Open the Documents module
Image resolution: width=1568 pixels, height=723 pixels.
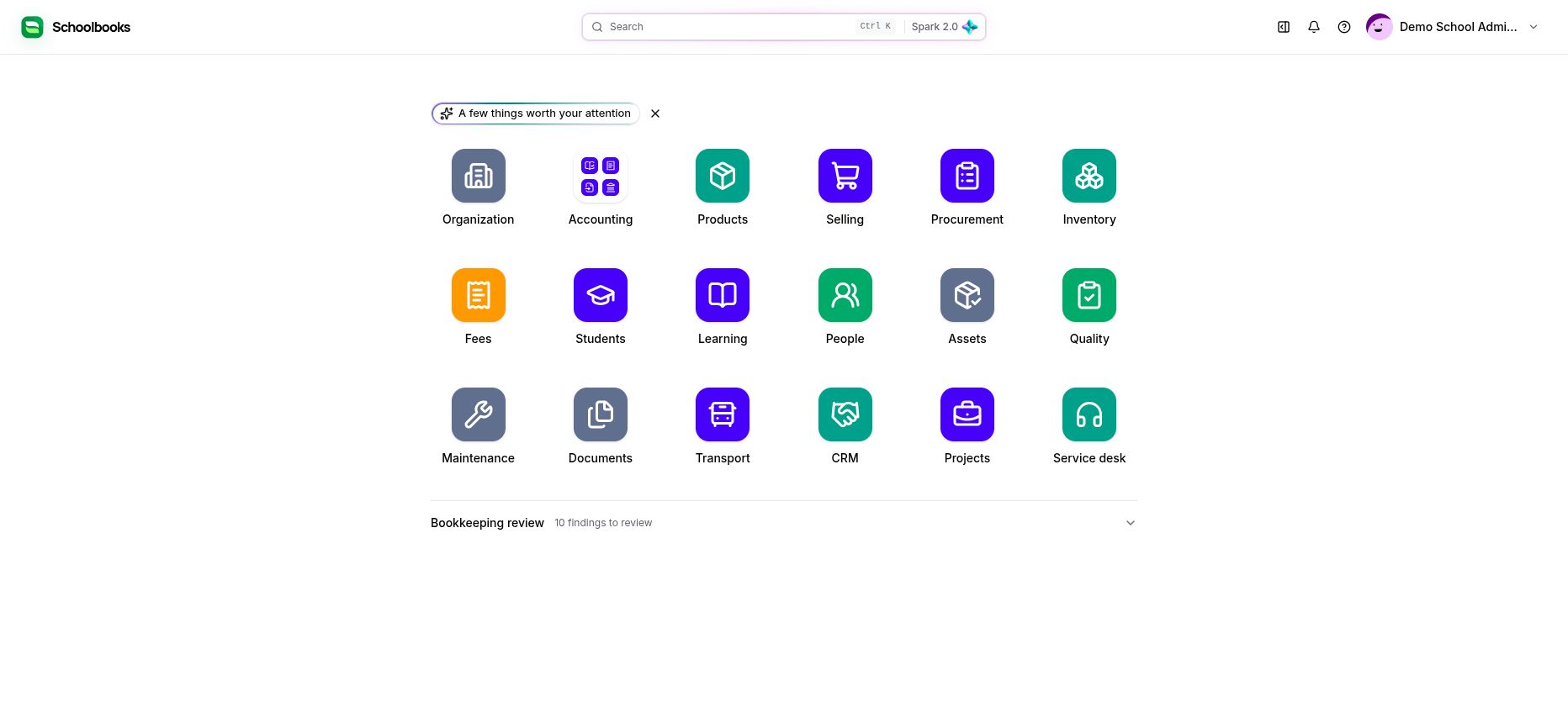pyautogui.click(x=601, y=414)
